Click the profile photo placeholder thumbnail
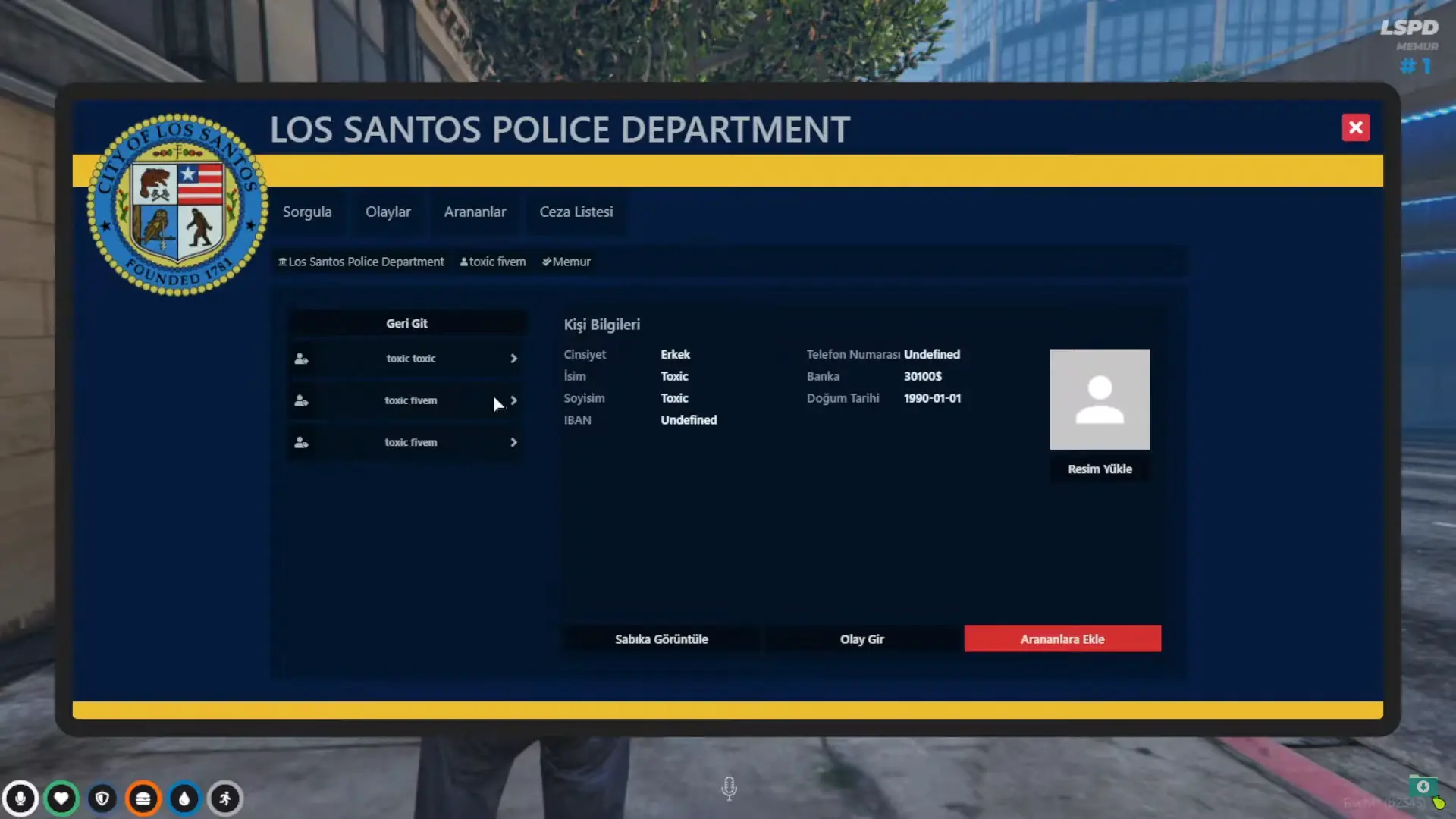This screenshot has width=1456, height=819. pyautogui.click(x=1100, y=400)
